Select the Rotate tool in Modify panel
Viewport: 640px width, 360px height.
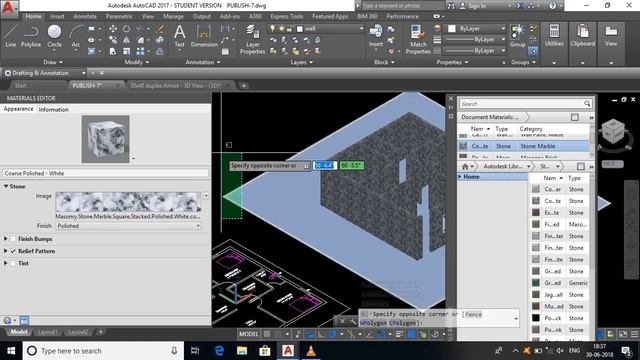tap(127, 29)
